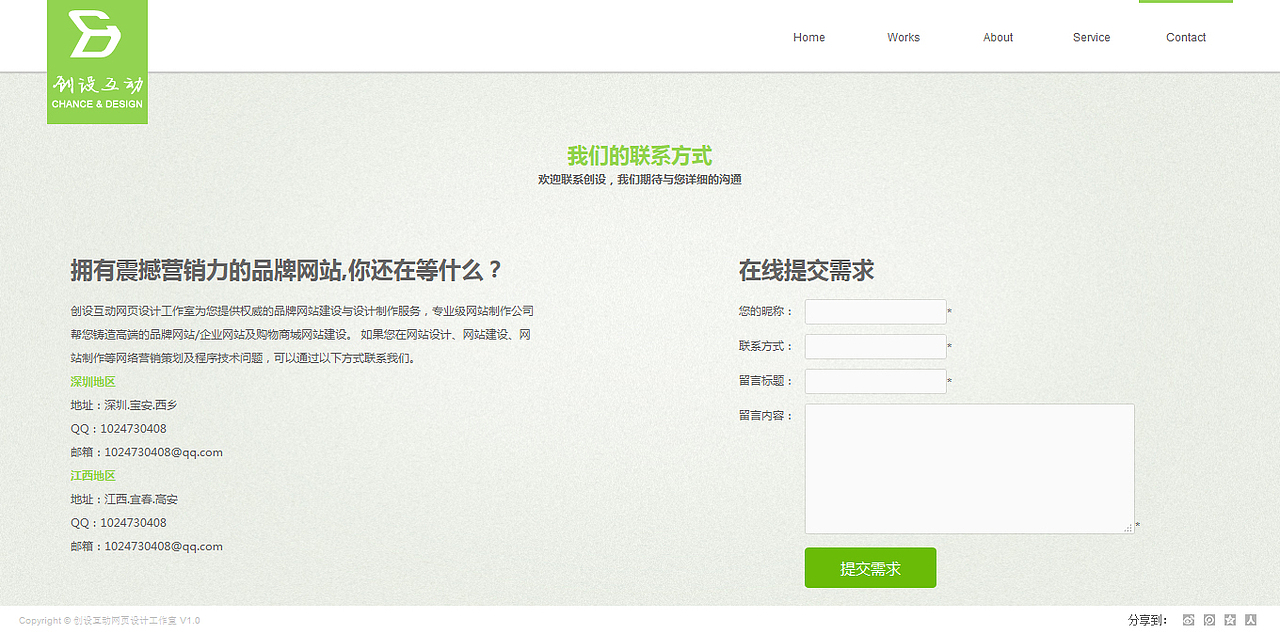The image size is (1280, 634).
Task: Click the footer copyright text
Action: point(109,621)
